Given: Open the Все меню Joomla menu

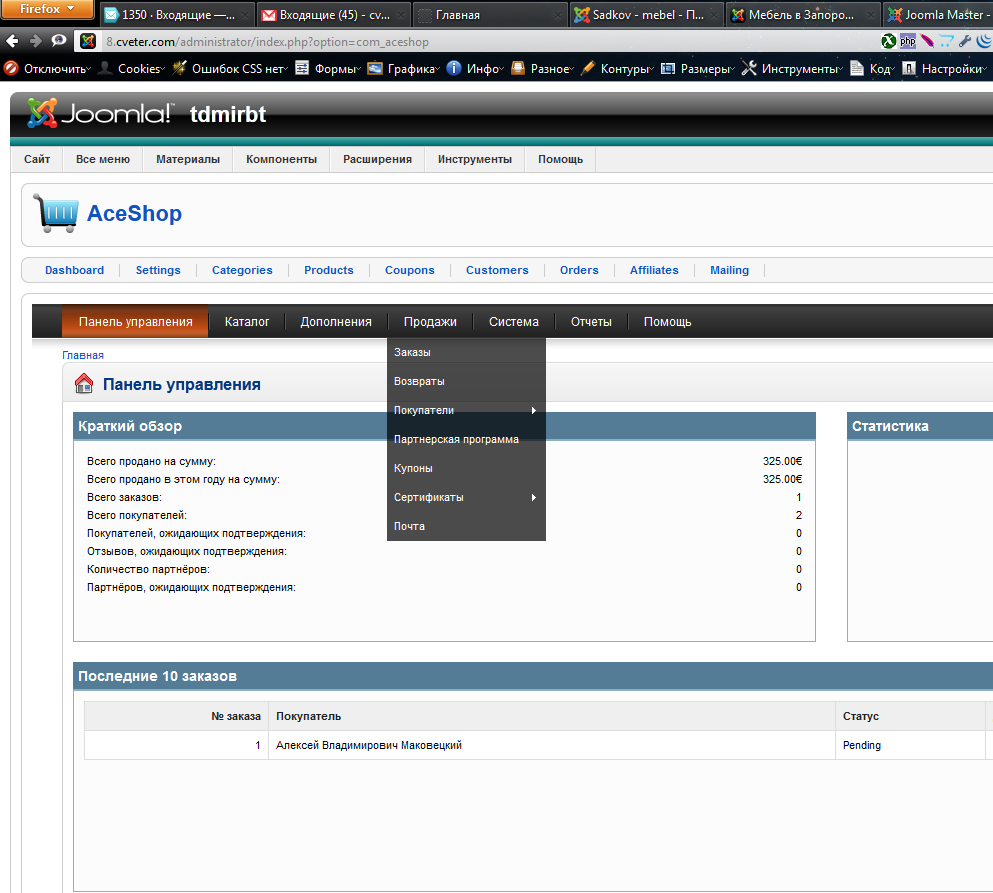Looking at the screenshot, I should (103, 159).
